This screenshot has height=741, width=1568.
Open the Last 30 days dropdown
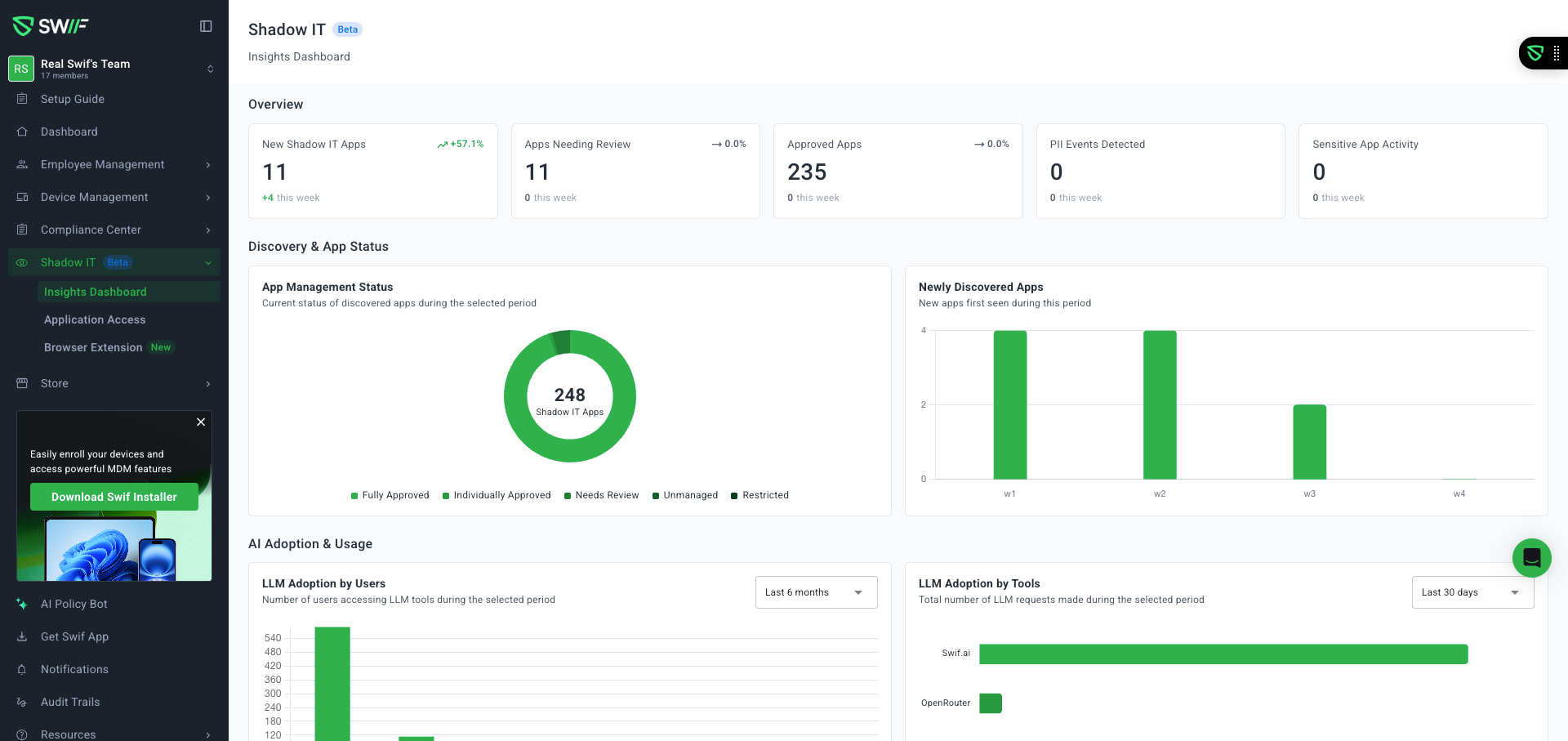click(x=1472, y=592)
